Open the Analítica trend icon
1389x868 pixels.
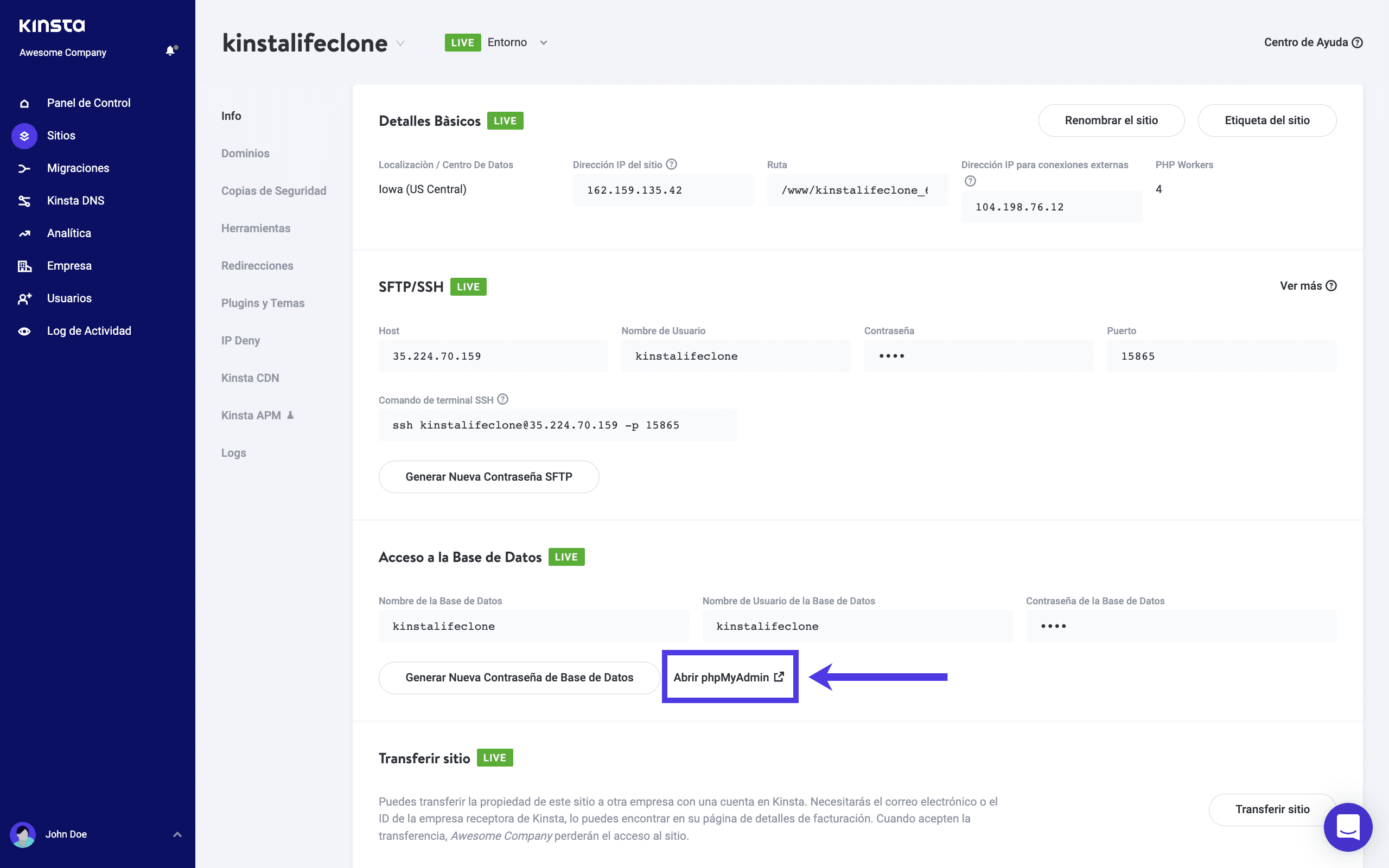click(x=24, y=233)
